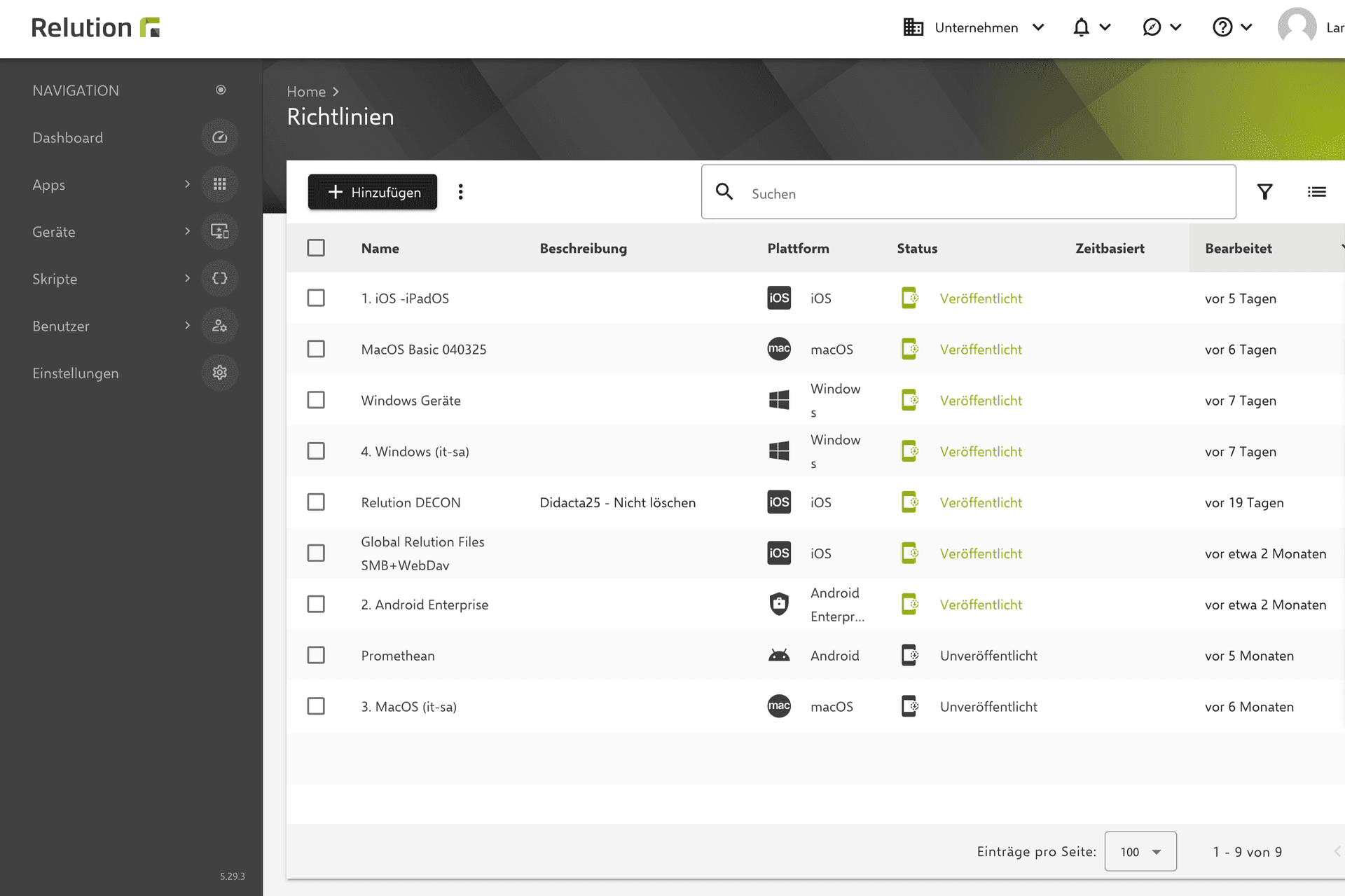The image size is (1345, 896).
Task: Expand the compass menu chevron
Action: pos(1175,27)
